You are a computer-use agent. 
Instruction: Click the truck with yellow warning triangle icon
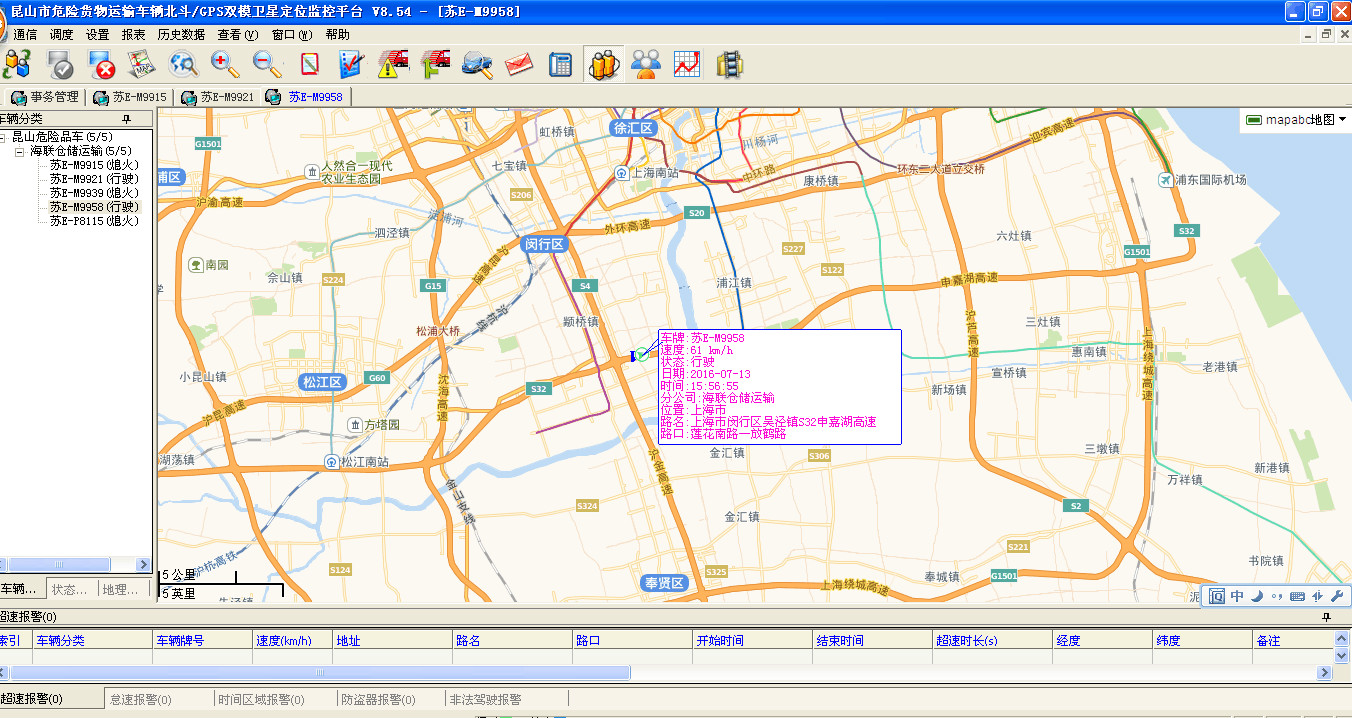[393, 64]
